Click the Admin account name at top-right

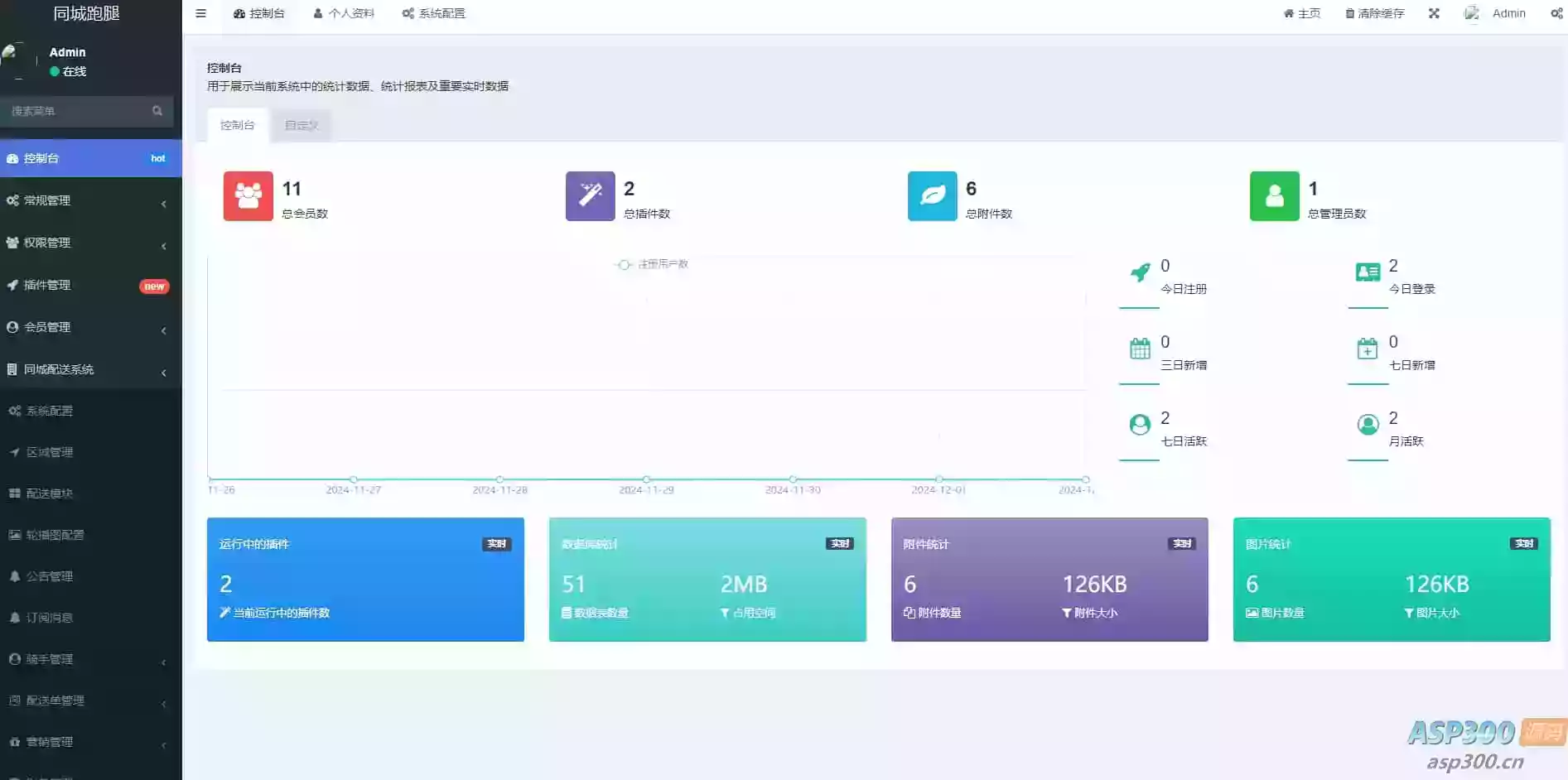click(x=1508, y=13)
